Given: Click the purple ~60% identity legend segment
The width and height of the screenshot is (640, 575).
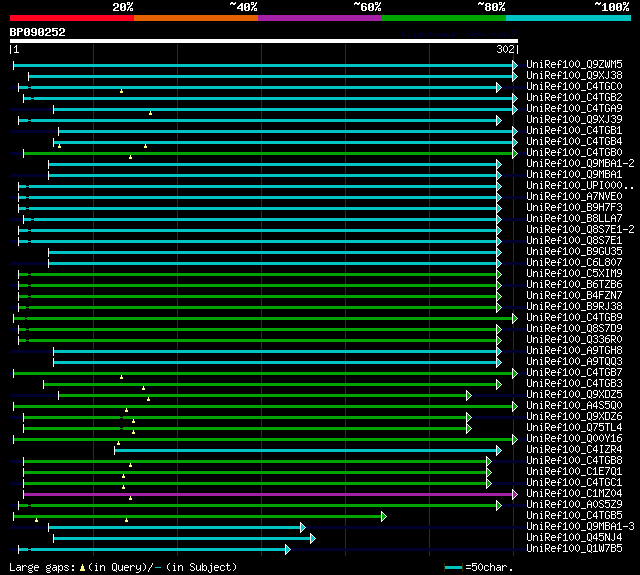Looking at the screenshot, I should click(320, 18).
